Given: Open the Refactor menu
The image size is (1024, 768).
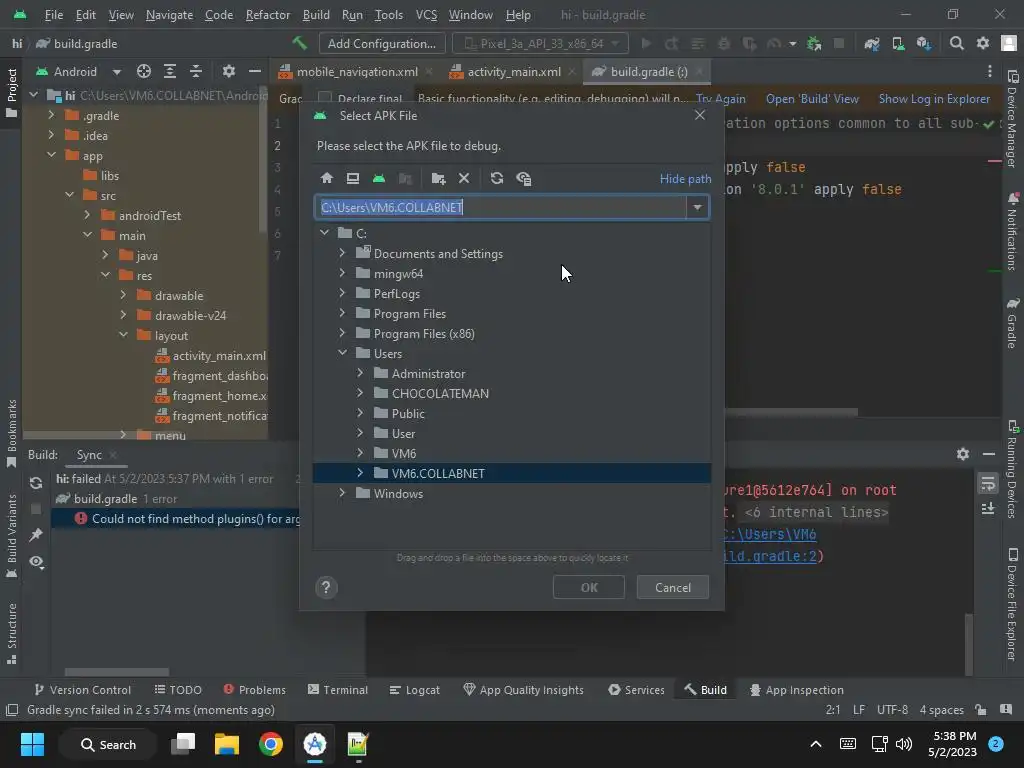Looking at the screenshot, I should (x=268, y=14).
